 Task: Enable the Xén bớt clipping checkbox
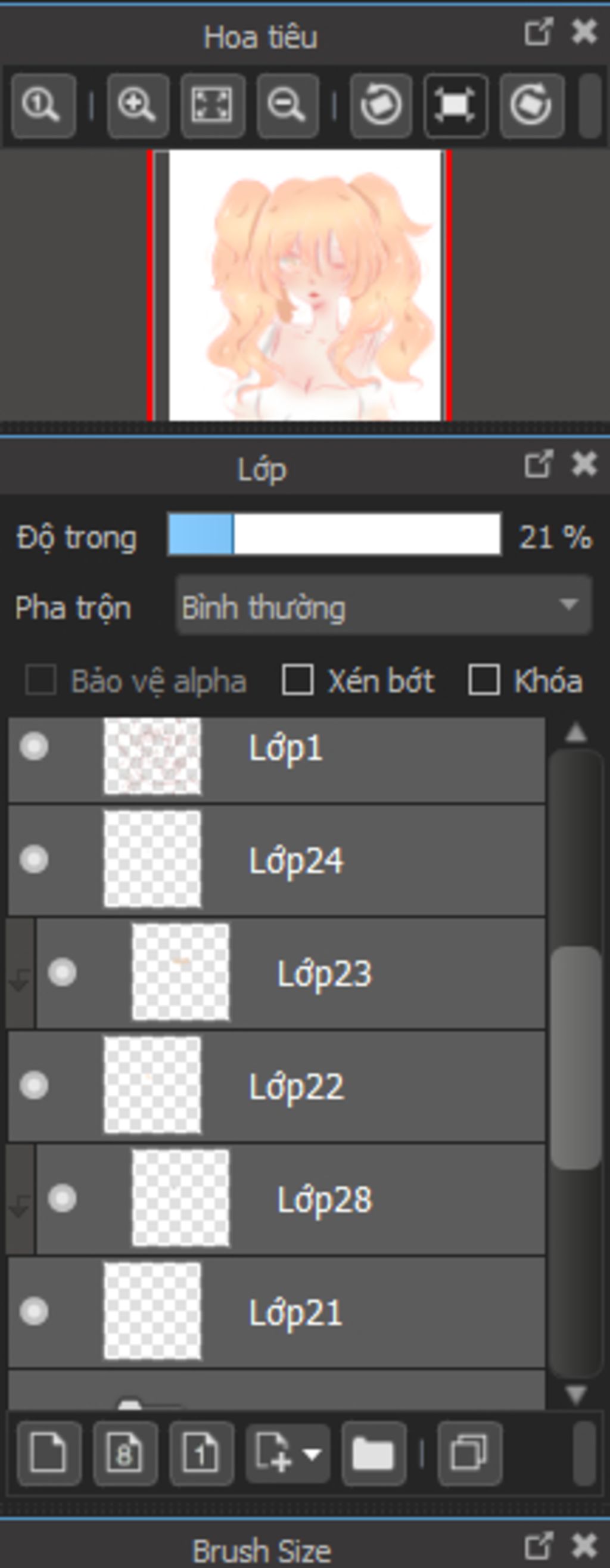[x=297, y=680]
